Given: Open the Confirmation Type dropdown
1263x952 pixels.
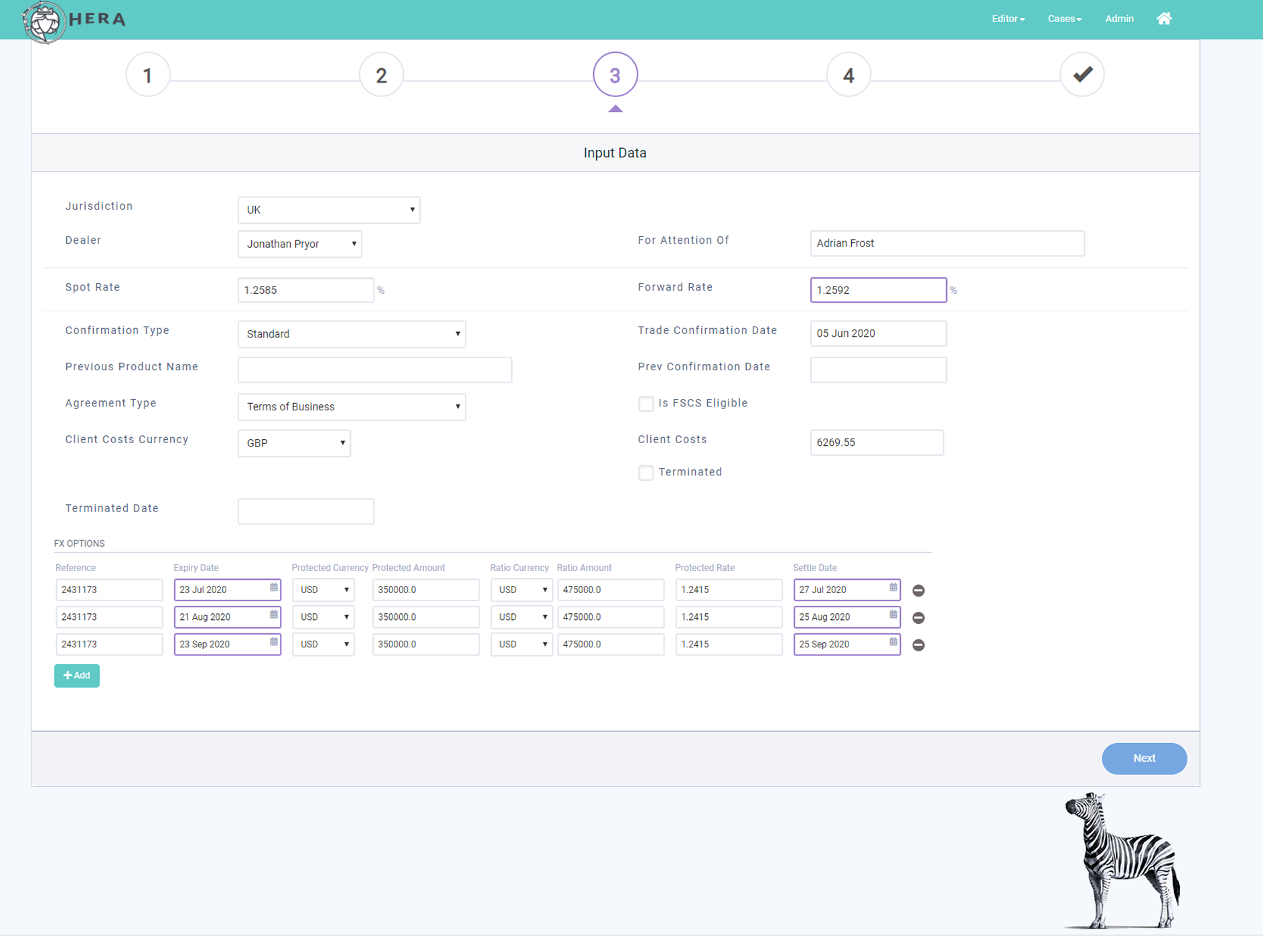Looking at the screenshot, I should click(352, 334).
